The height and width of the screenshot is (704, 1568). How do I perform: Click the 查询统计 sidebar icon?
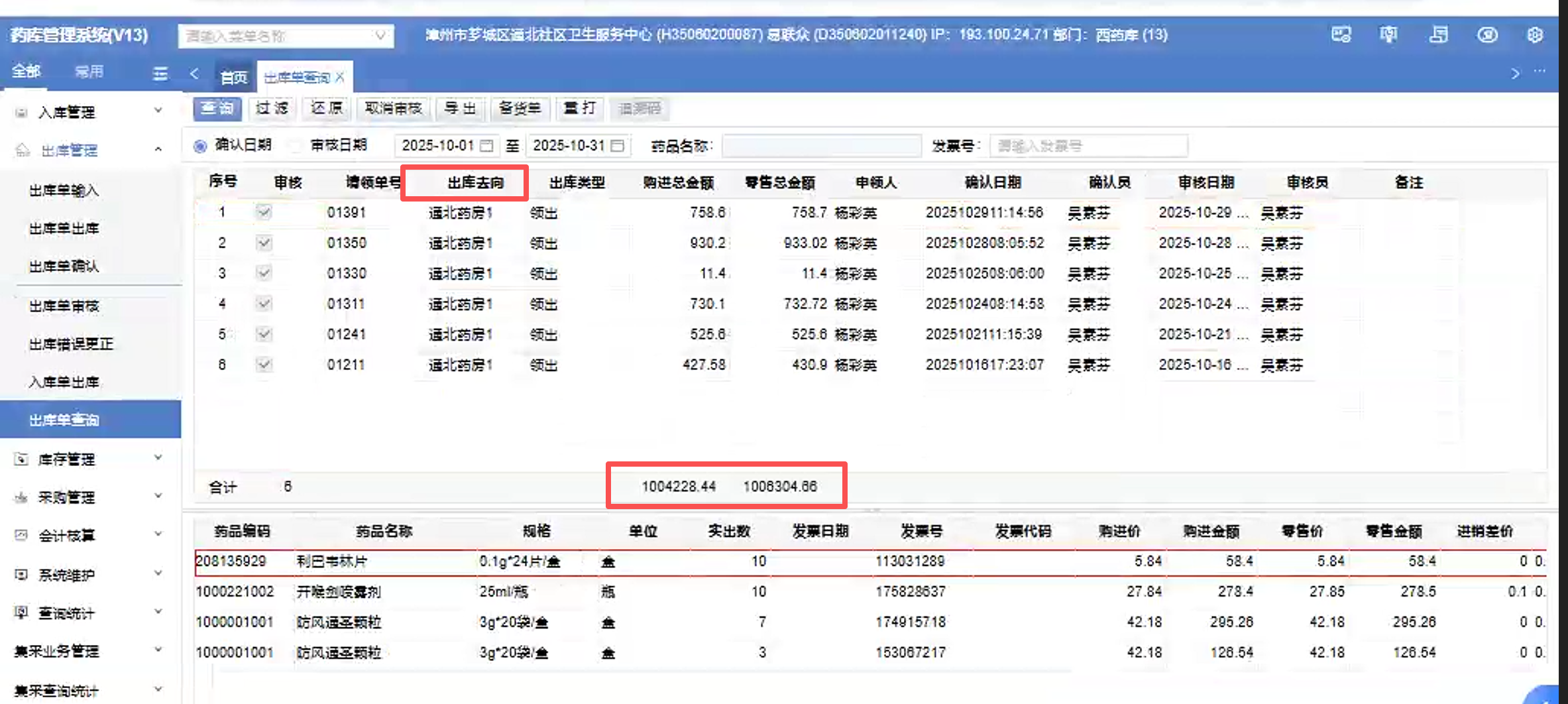pos(21,612)
